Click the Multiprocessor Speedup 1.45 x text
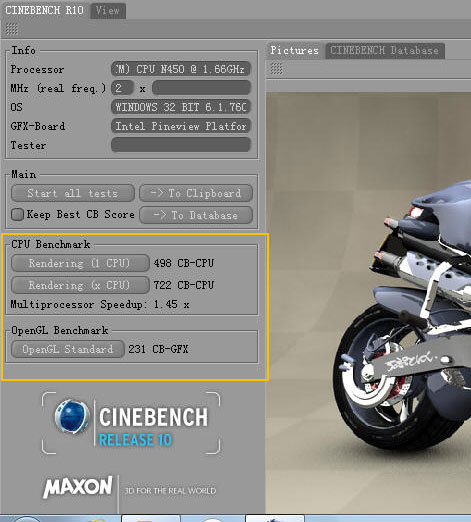 point(100,304)
